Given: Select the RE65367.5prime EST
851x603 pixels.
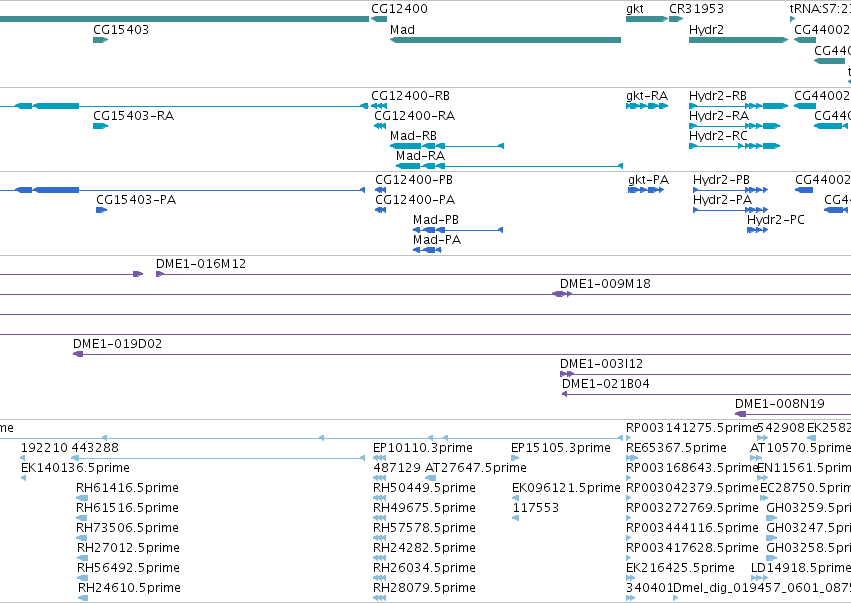Looking at the screenshot, I should pos(632,458).
